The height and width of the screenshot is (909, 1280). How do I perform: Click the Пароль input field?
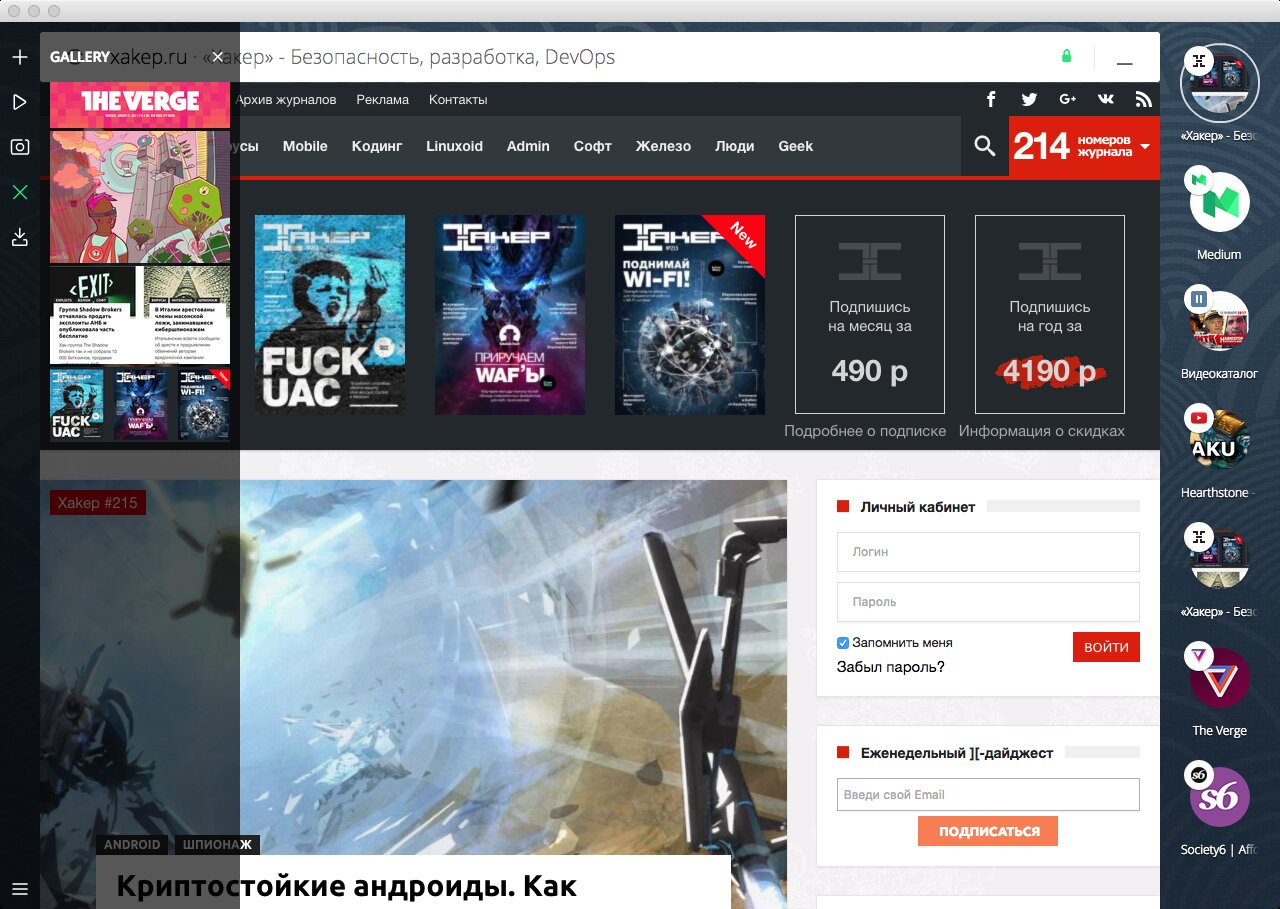pyautogui.click(x=988, y=602)
